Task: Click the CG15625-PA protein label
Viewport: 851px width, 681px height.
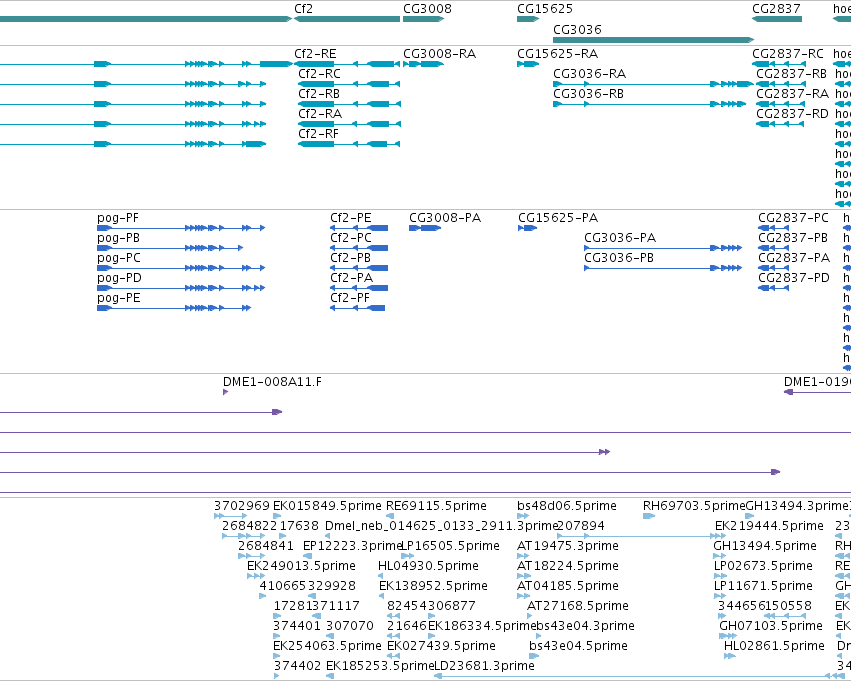Action: 558,218
